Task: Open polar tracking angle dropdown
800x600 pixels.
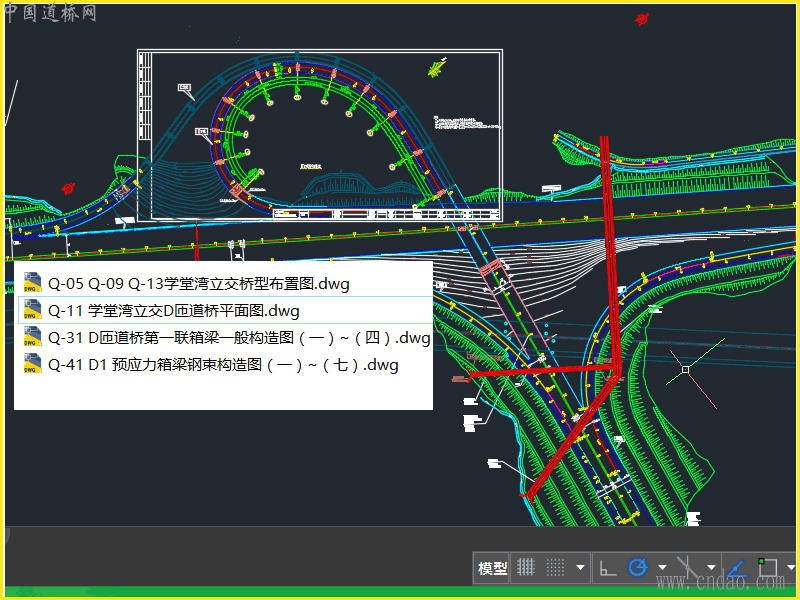Action: (662, 567)
